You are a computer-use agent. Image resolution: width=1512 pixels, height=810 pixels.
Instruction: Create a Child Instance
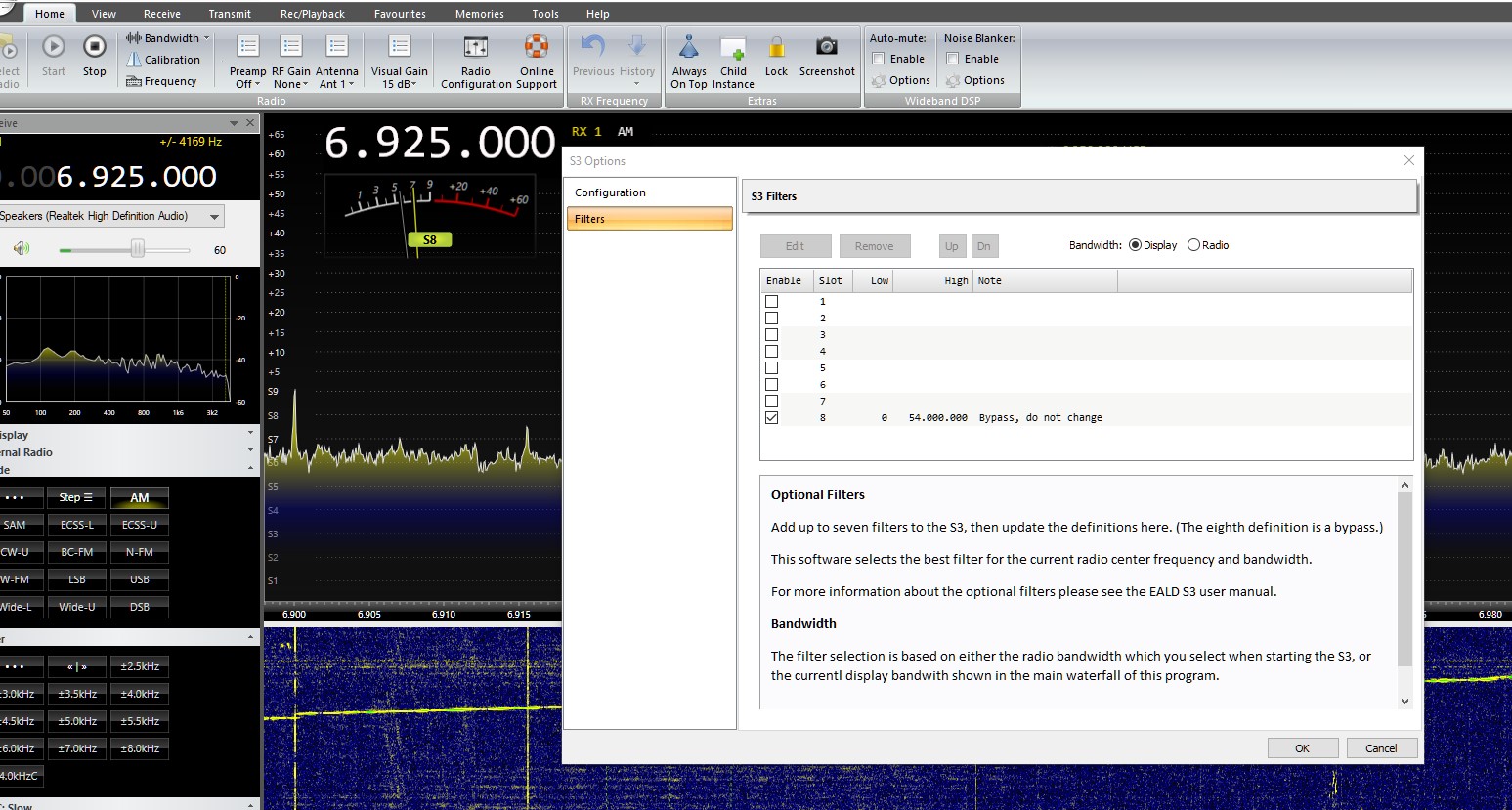[x=733, y=47]
